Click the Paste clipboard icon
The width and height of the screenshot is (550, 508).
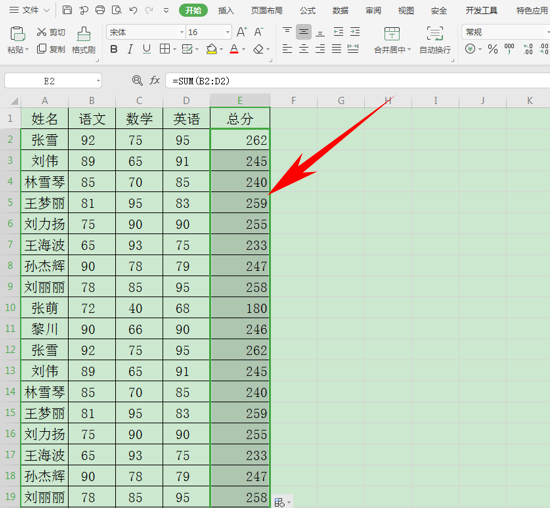click(x=18, y=34)
